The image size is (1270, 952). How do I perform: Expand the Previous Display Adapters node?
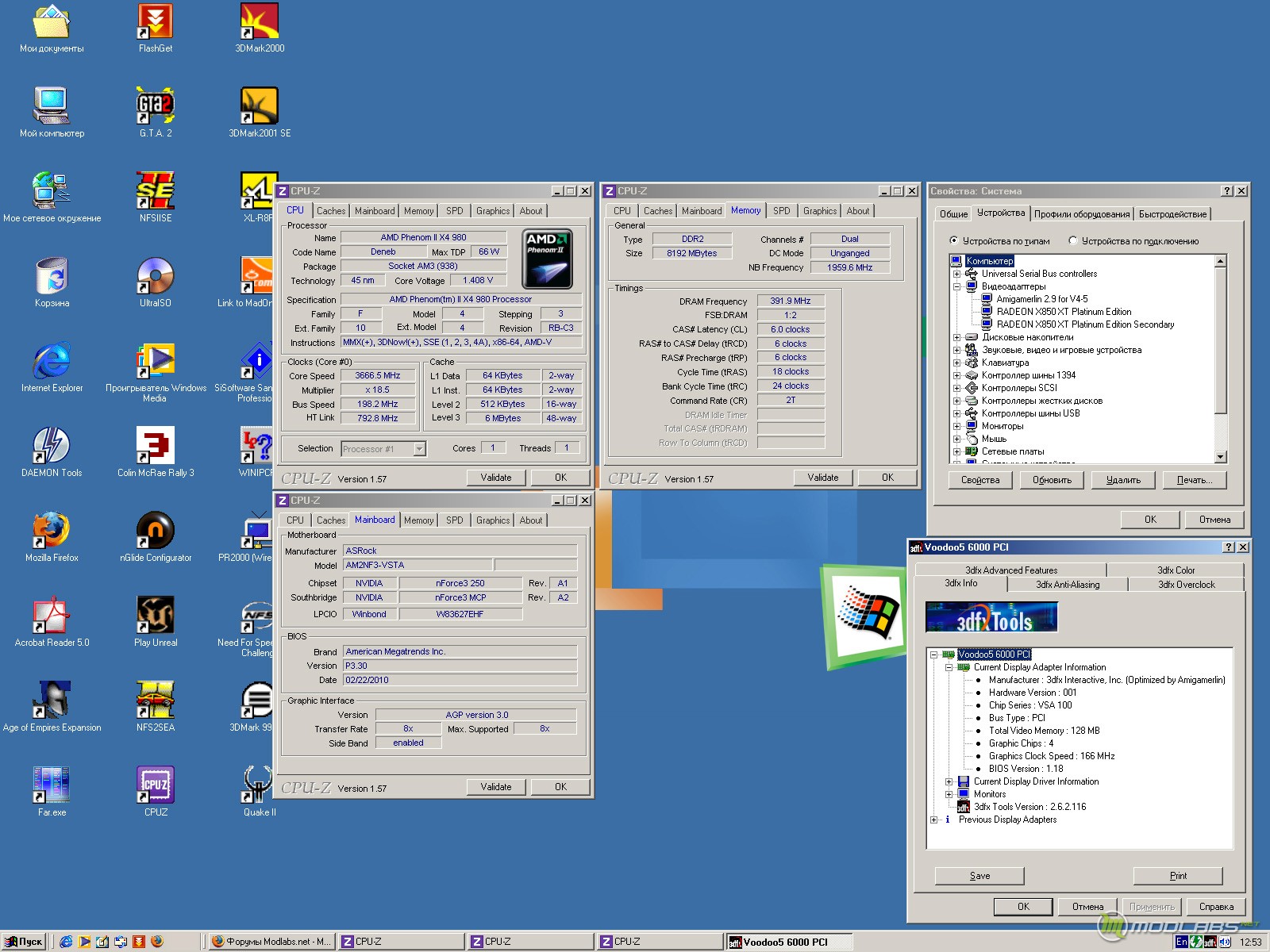coord(934,820)
